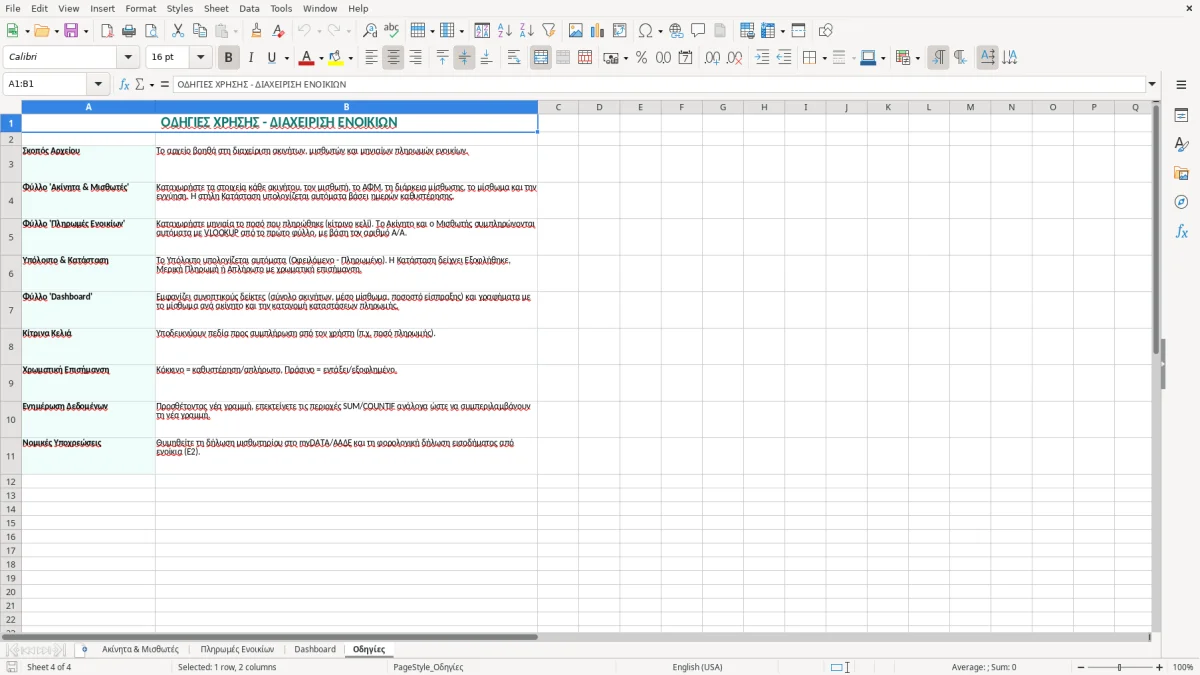Screen dimensions: 1200x675
Task: Open the Conditional Formatting dropdown arrow
Action: [x=917, y=58]
